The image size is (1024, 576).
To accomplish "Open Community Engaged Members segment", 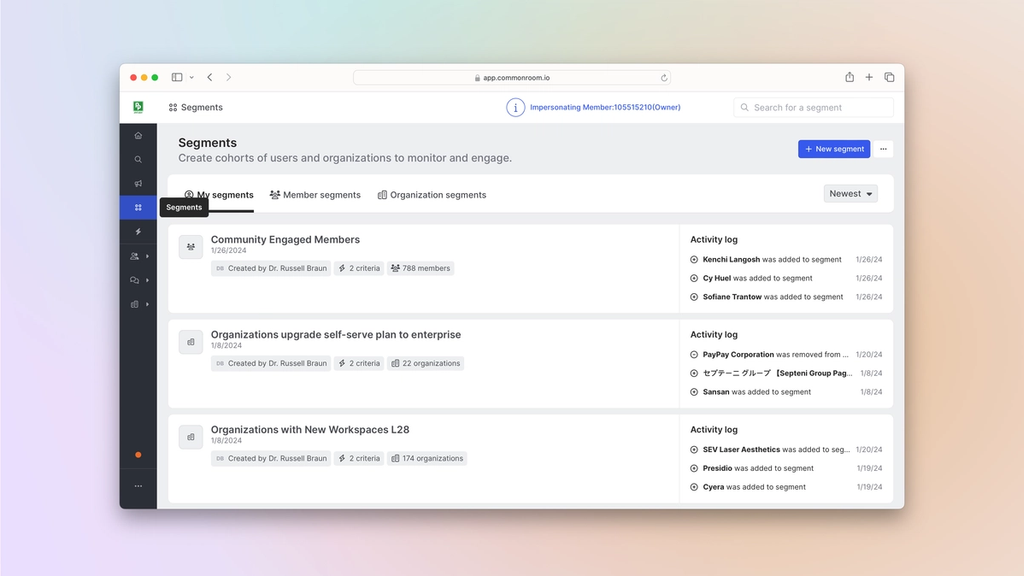I will [x=285, y=240].
